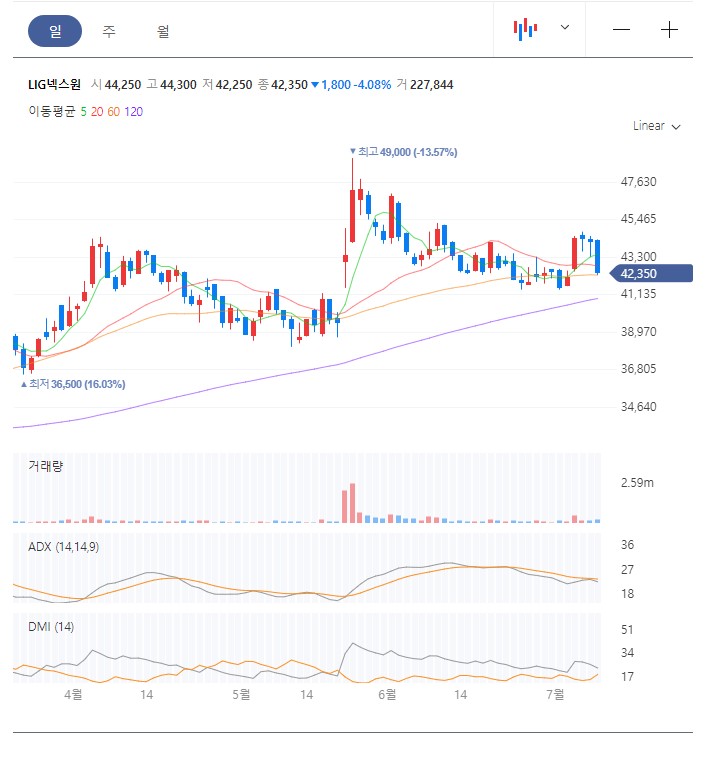This screenshot has width=712, height=770.
Task: Click the 60-day moving average label
Action: point(113,112)
